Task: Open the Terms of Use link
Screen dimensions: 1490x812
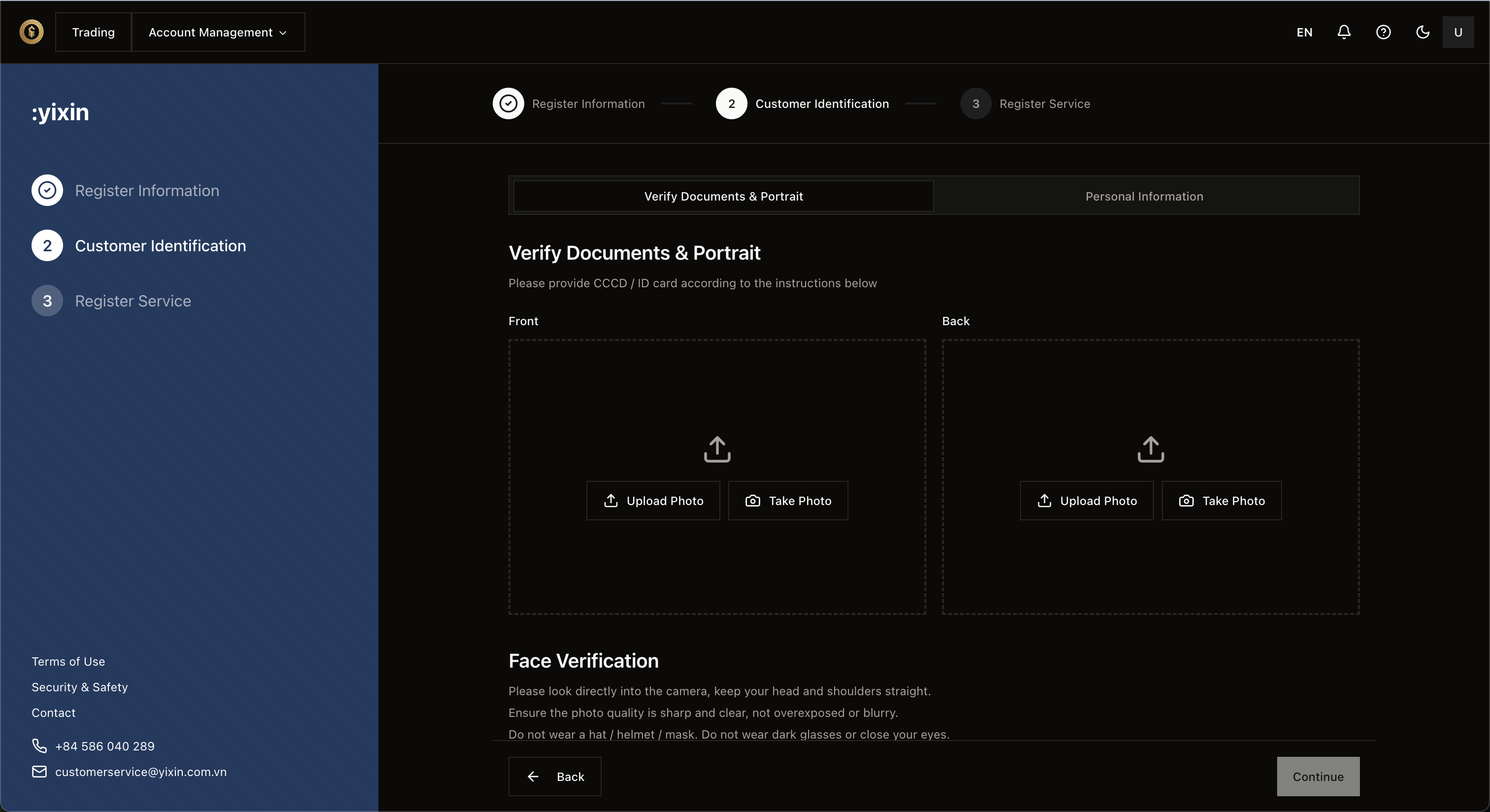Action: tap(68, 661)
